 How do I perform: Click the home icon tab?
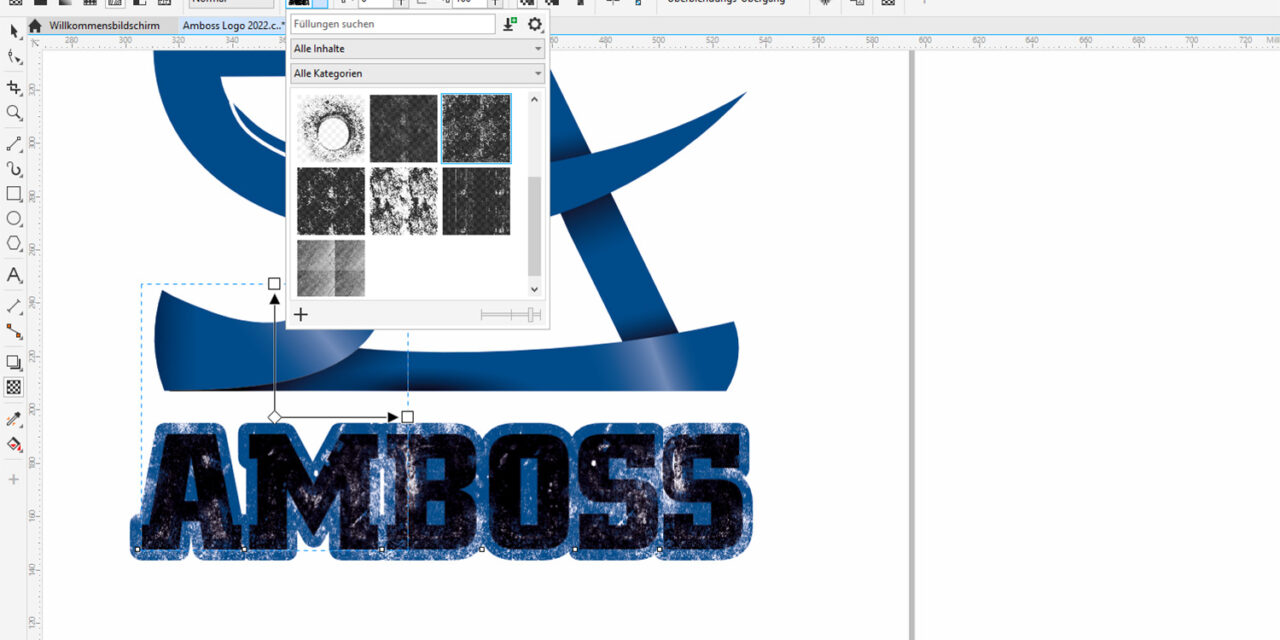pos(35,26)
